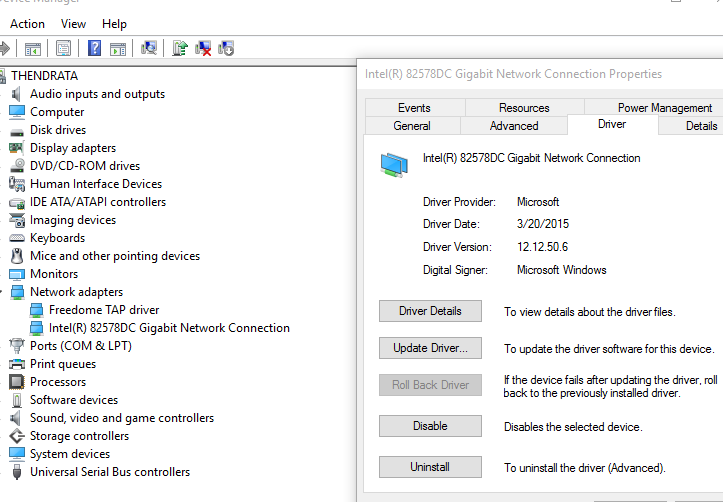Click the Disable button in Properties dialog
723x502 pixels.
(430, 426)
